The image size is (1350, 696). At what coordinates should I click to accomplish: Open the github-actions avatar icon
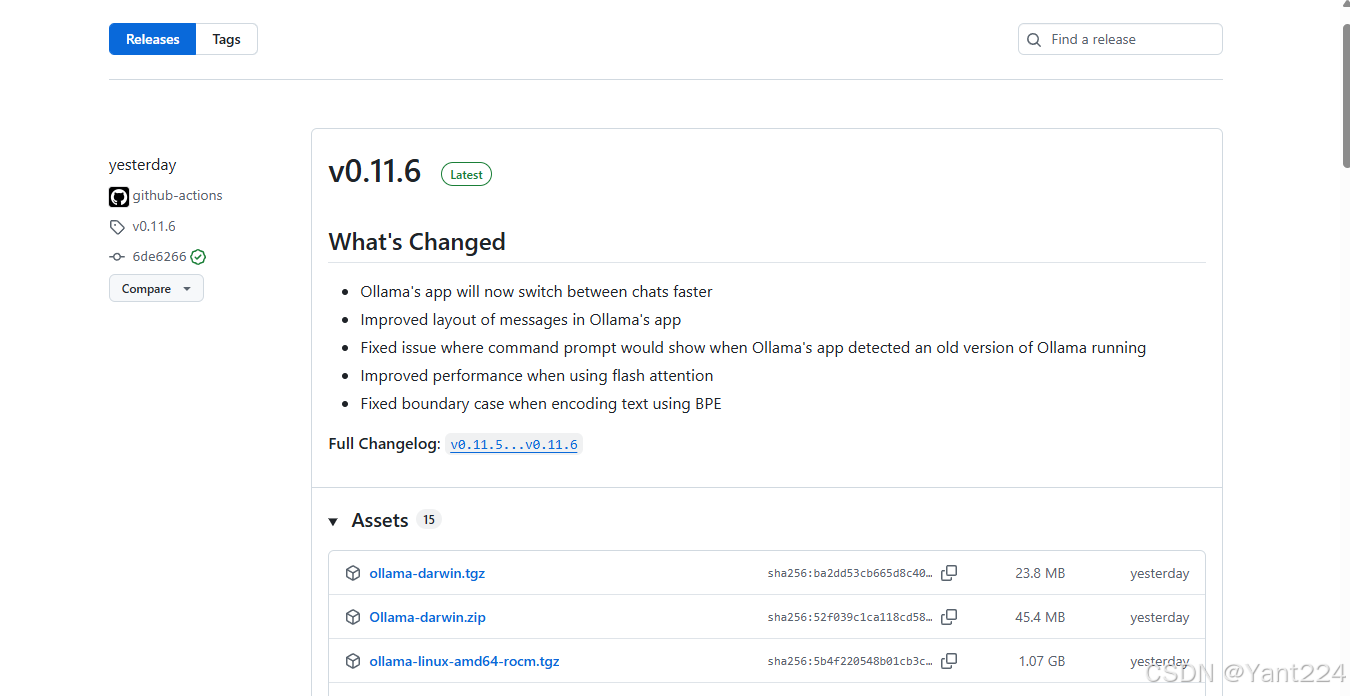(119, 197)
